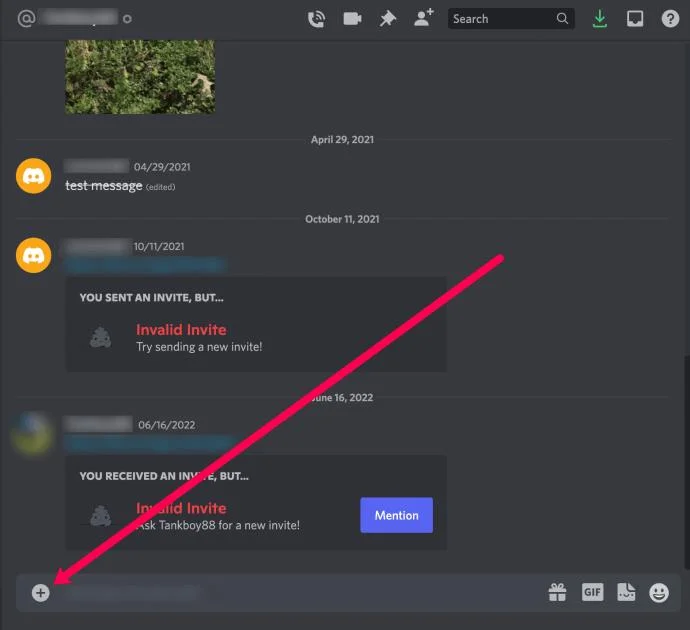This screenshot has height=630, width=690.
Task: Start a voice call
Action: [316, 19]
